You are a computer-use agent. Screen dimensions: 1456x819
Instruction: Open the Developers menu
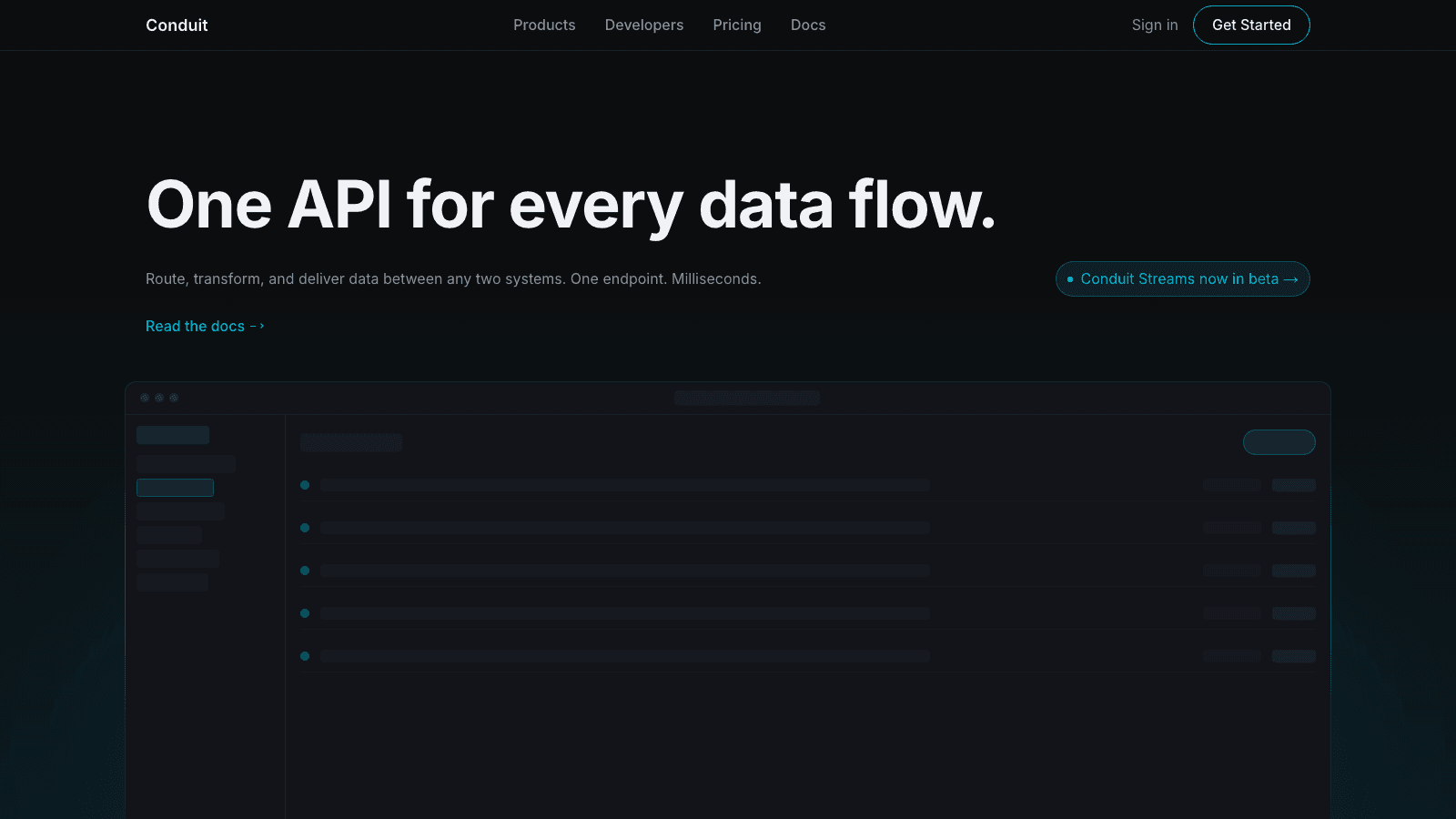tap(644, 25)
